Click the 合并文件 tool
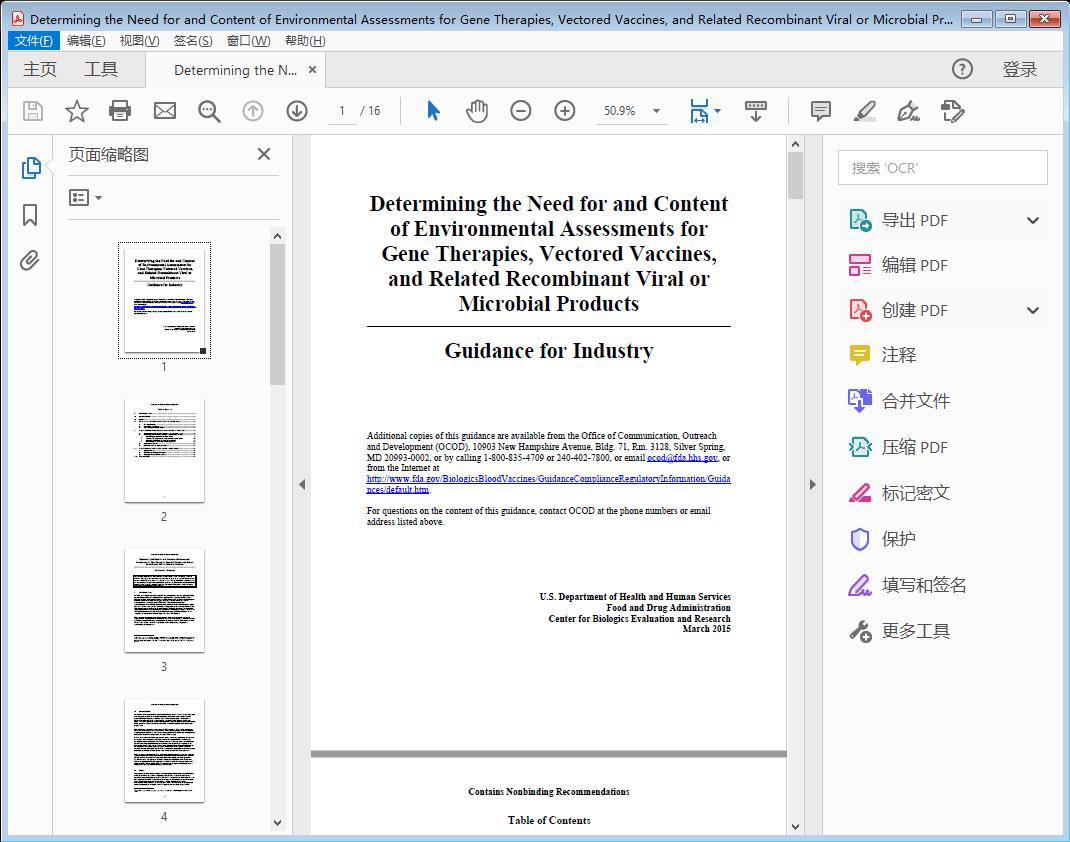This screenshot has height=842, width=1070. point(898,401)
